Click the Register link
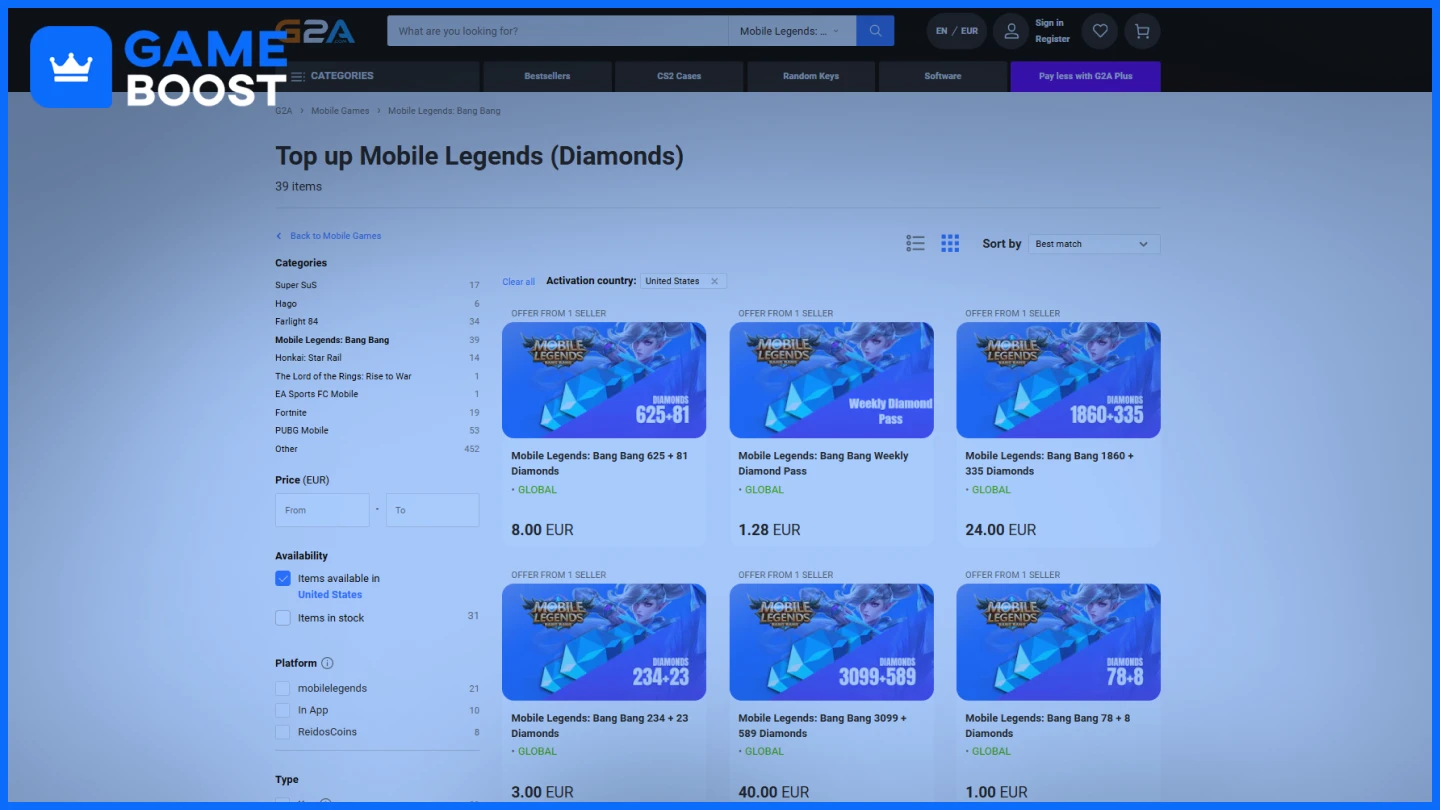This screenshot has height=810, width=1440. [x=1052, y=39]
